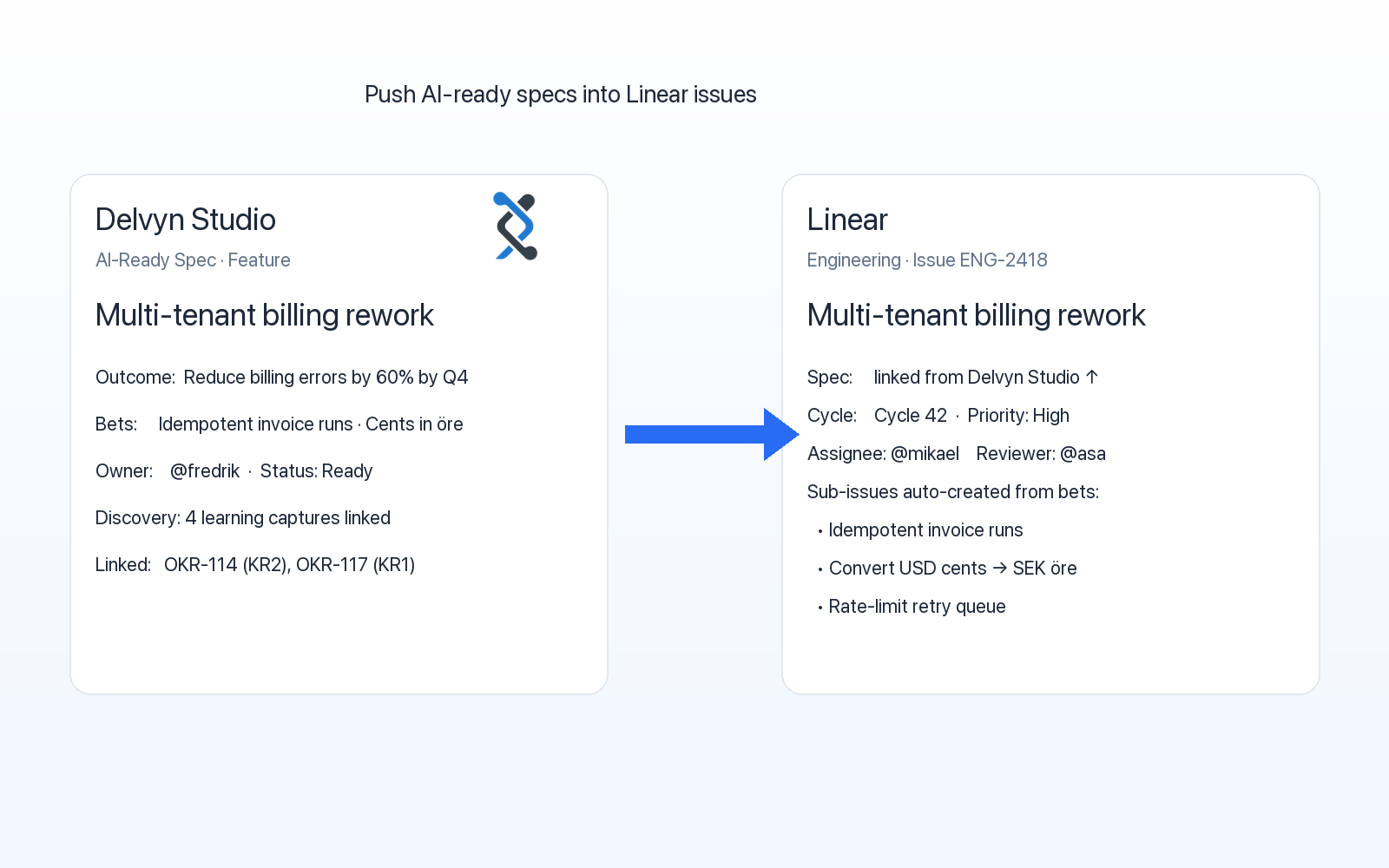Open the Issue ENG-2418 reference
Image resolution: width=1389 pixels, height=868 pixels.
[x=980, y=260]
